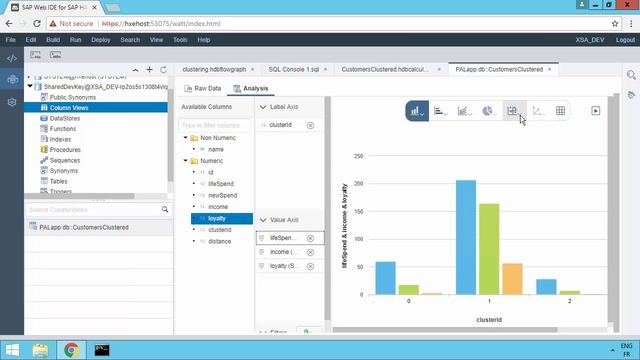Select Sequences in the tree
640x360 pixels.
[64, 160]
